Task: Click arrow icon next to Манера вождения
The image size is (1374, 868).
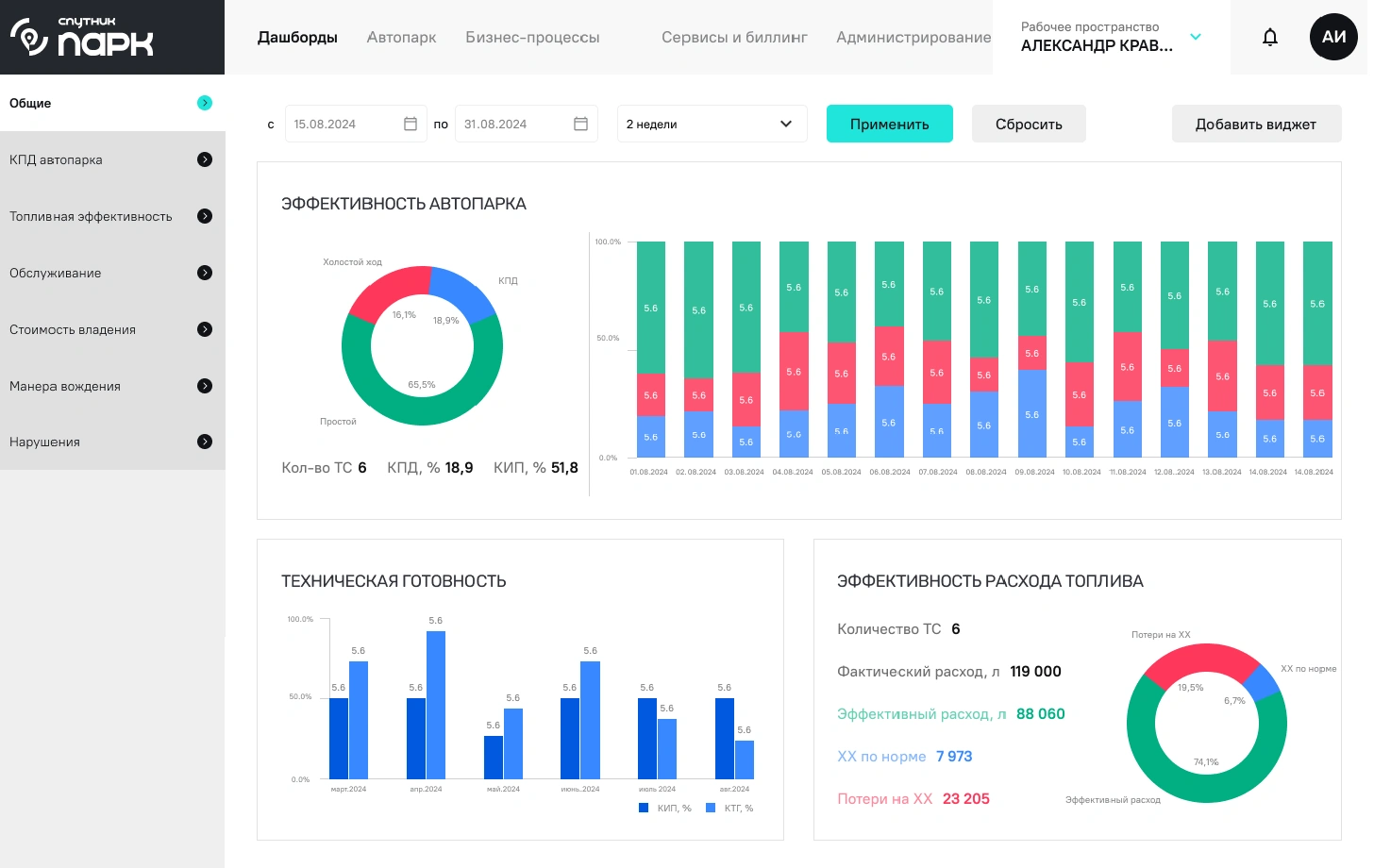Action: pos(205,386)
